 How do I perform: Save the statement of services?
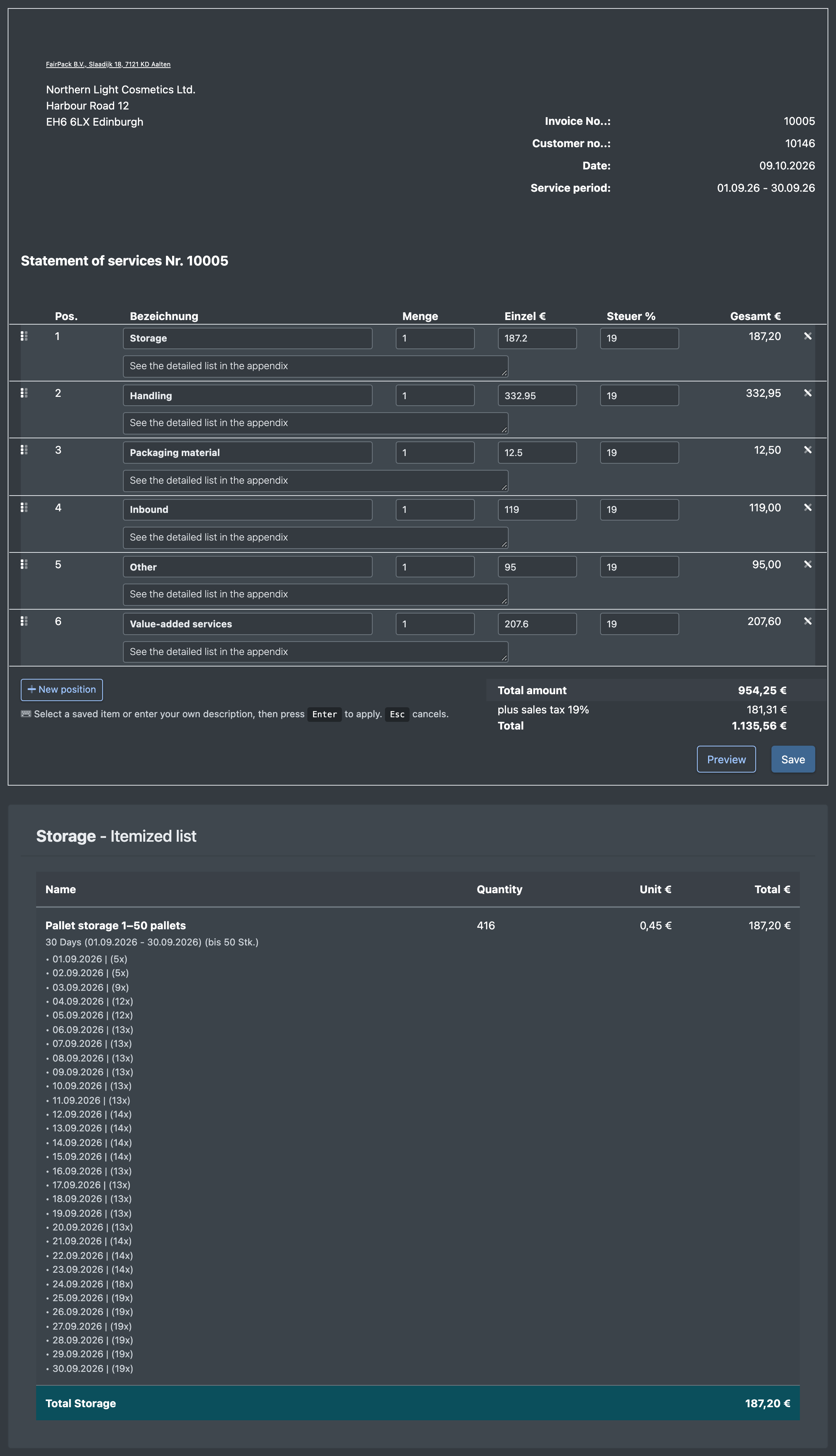(792, 759)
